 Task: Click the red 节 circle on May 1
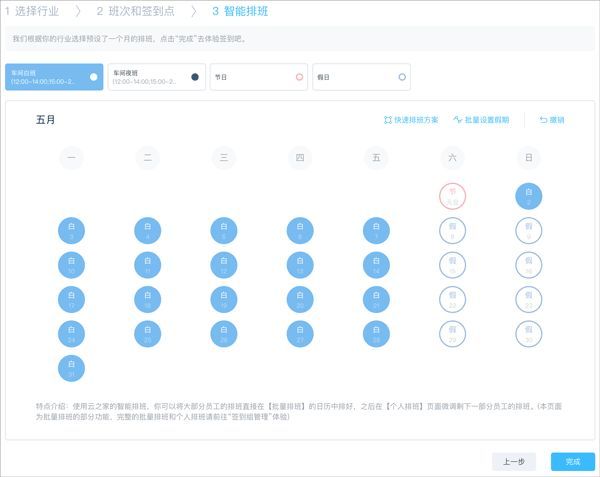pos(452,196)
